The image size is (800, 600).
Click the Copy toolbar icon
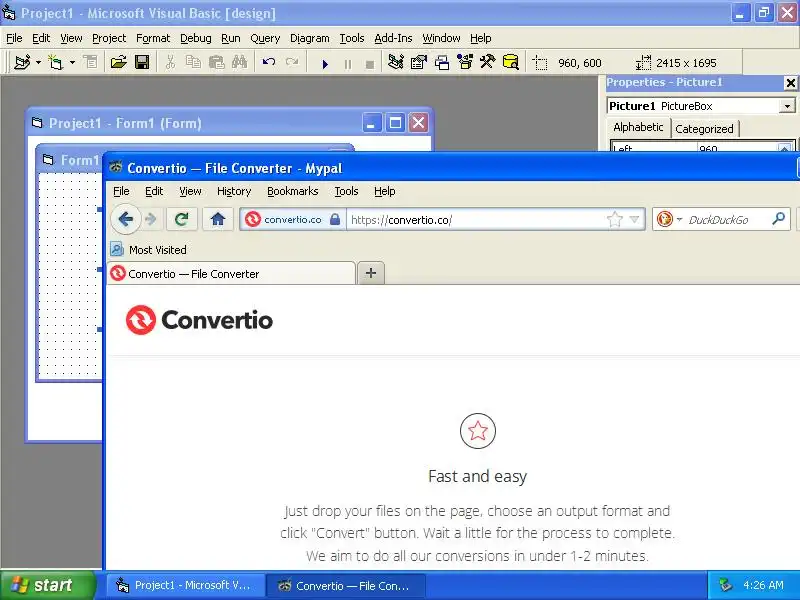[x=193, y=63]
